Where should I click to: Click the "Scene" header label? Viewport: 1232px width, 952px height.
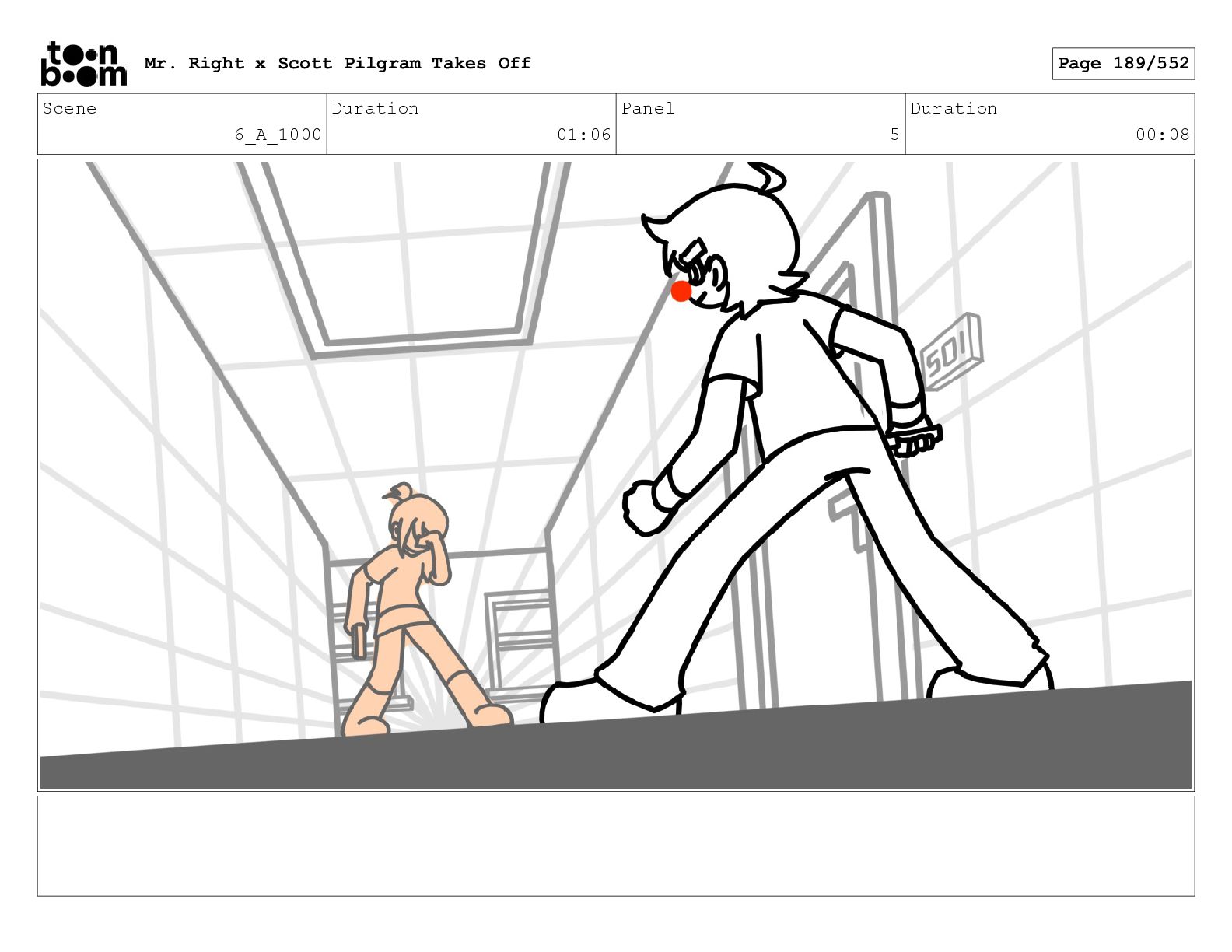pos(69,108)
